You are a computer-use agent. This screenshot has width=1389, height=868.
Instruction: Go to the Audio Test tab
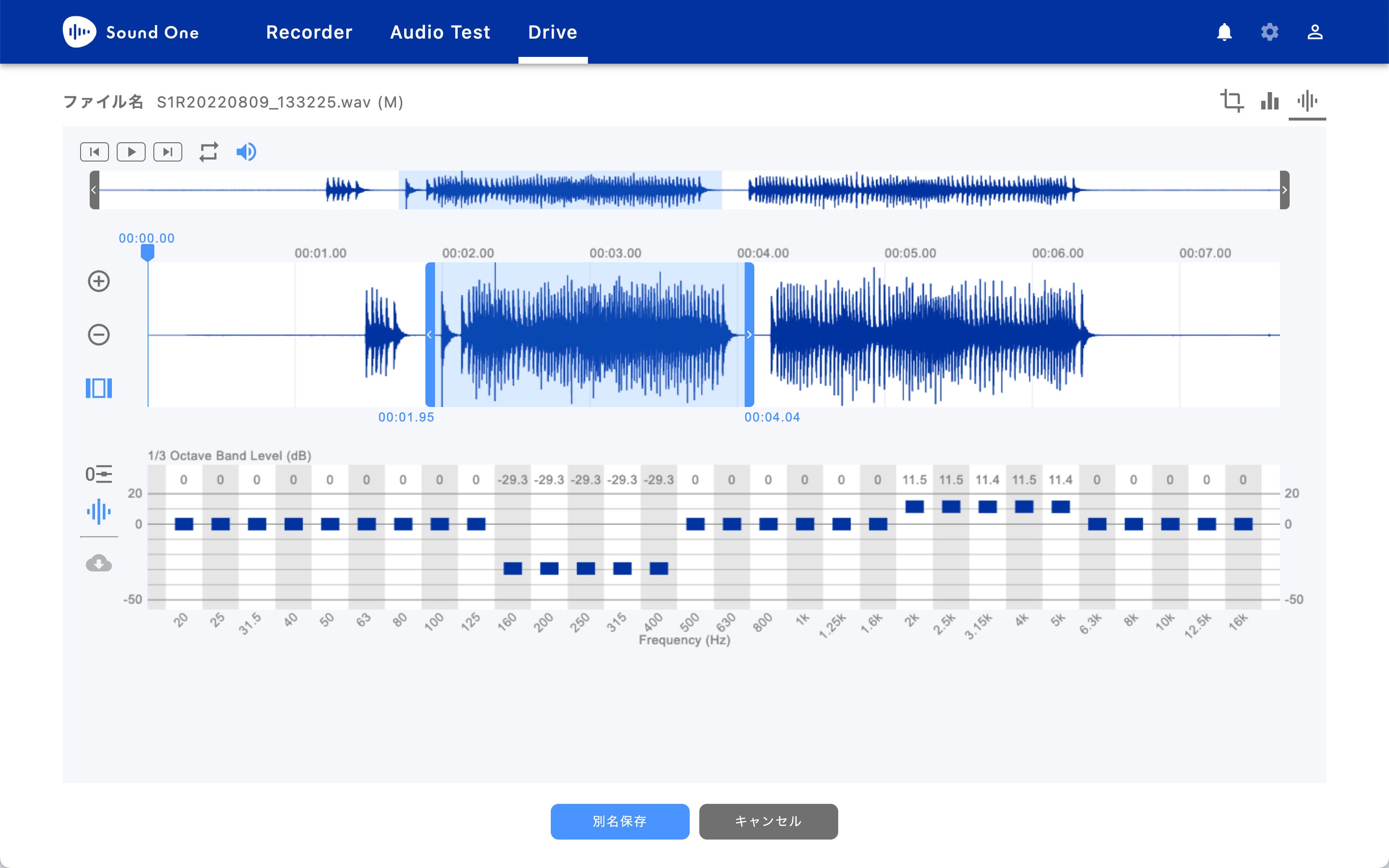pyautogui.click(x=440, y=32)
